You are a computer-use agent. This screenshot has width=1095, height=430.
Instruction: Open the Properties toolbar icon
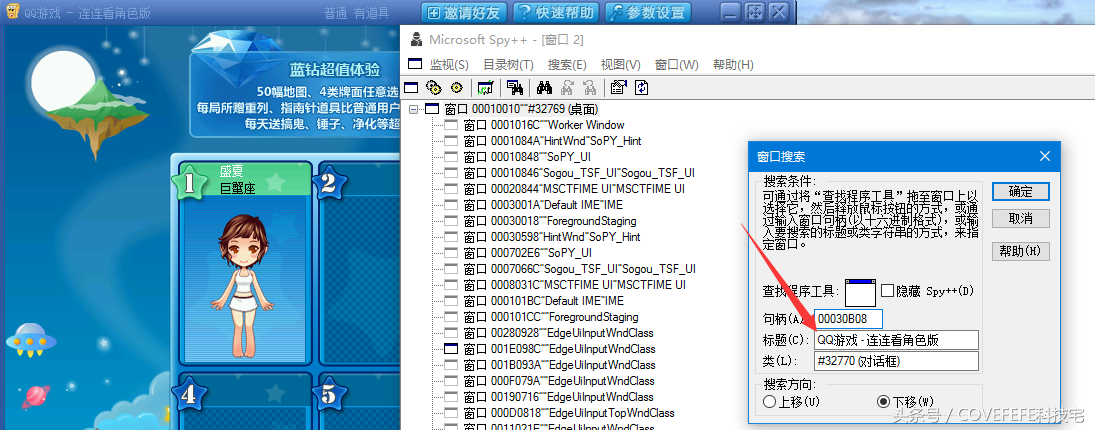[619, 87]
